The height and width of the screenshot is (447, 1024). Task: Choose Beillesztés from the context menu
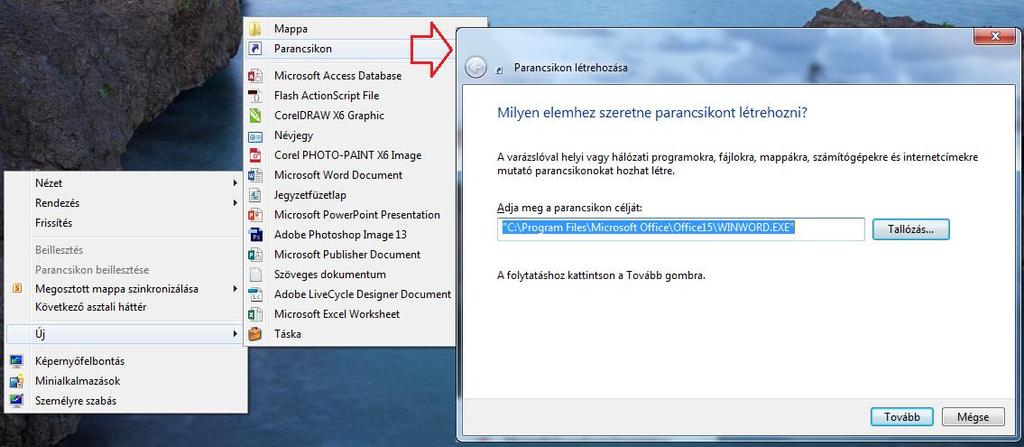click(x=125, y=250)
